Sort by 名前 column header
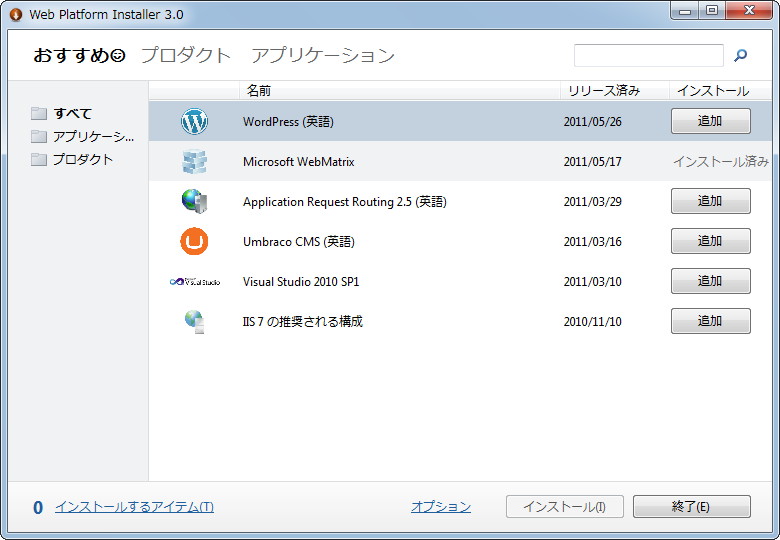This screenshot has width=780, height=540. tap(400, 90)
